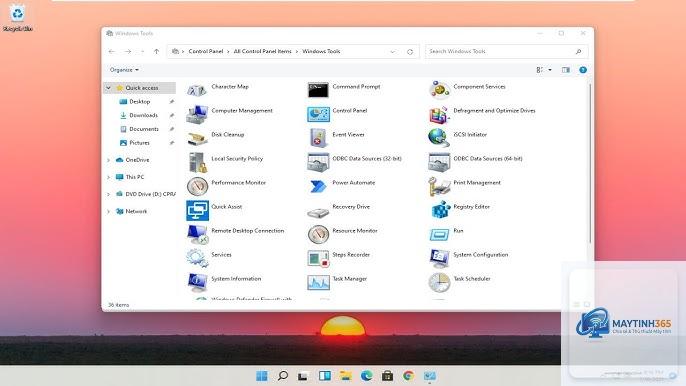Open the Character Map tool icon
This screenshot has height=386, width=686.
pos(197,90)
